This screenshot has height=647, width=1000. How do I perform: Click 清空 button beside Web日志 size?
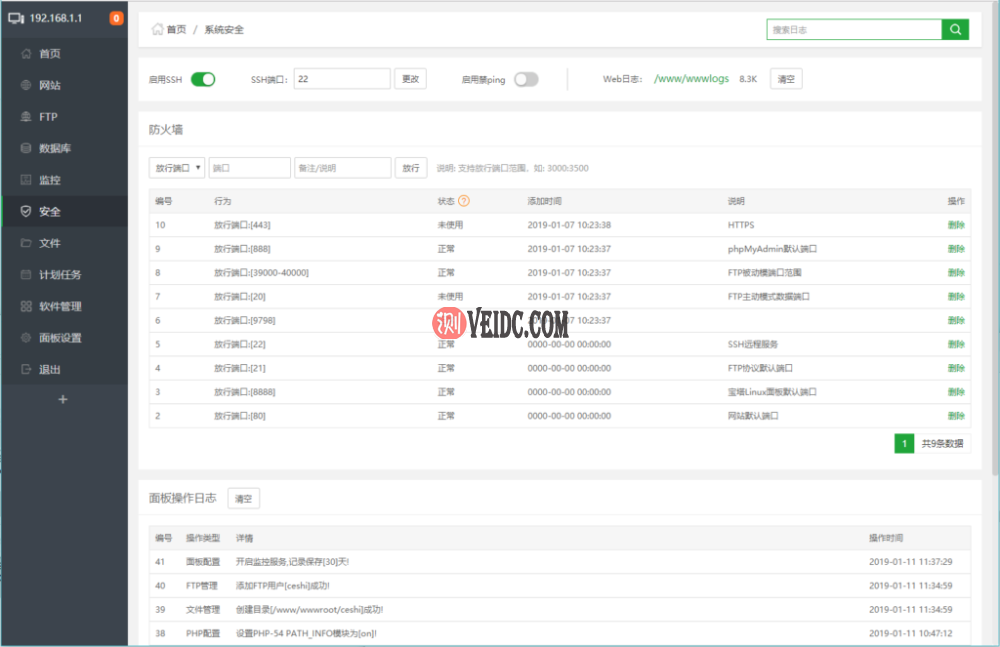pyautogui.click(x=786, y=79)
